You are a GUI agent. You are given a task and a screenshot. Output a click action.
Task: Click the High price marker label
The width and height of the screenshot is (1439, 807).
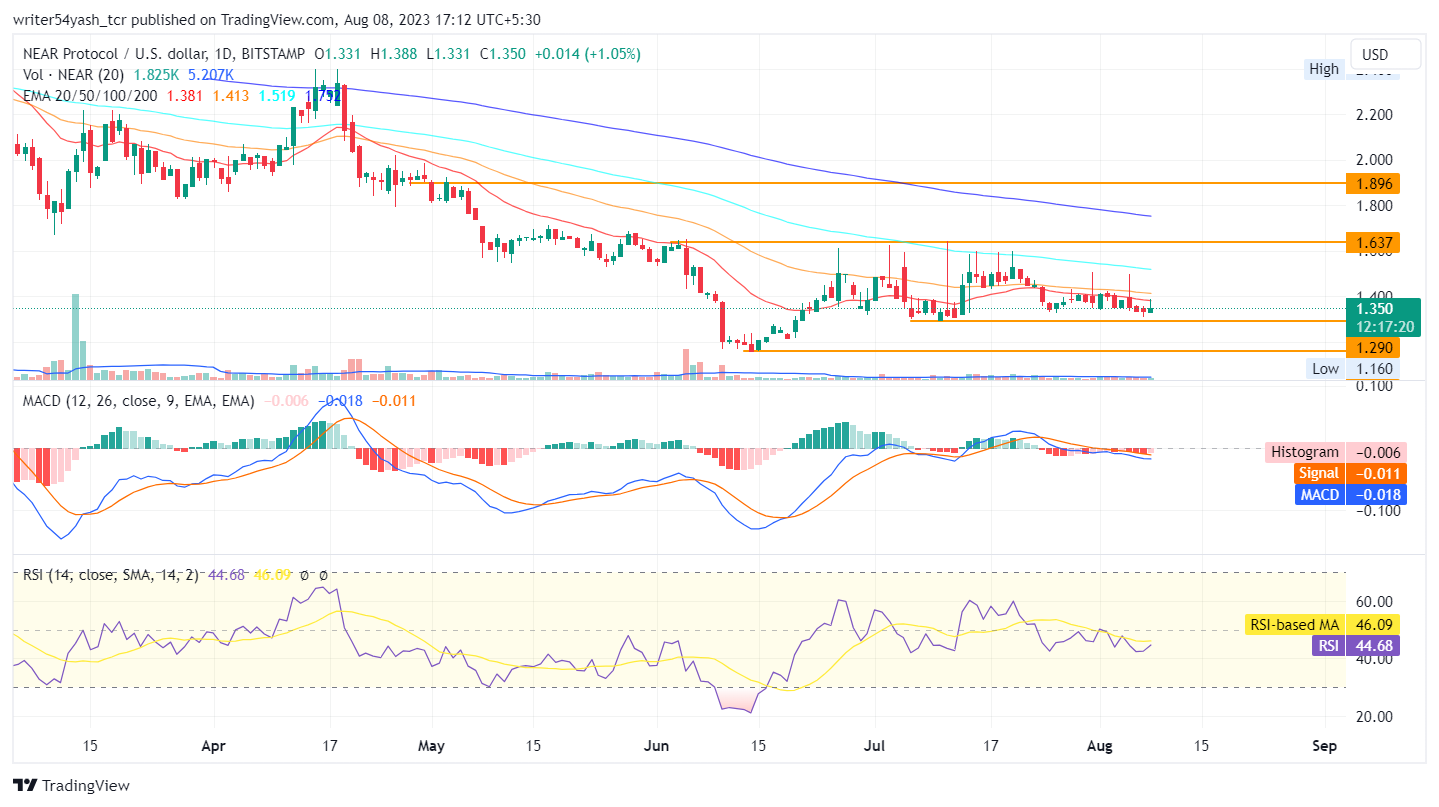pos(1323,68)
